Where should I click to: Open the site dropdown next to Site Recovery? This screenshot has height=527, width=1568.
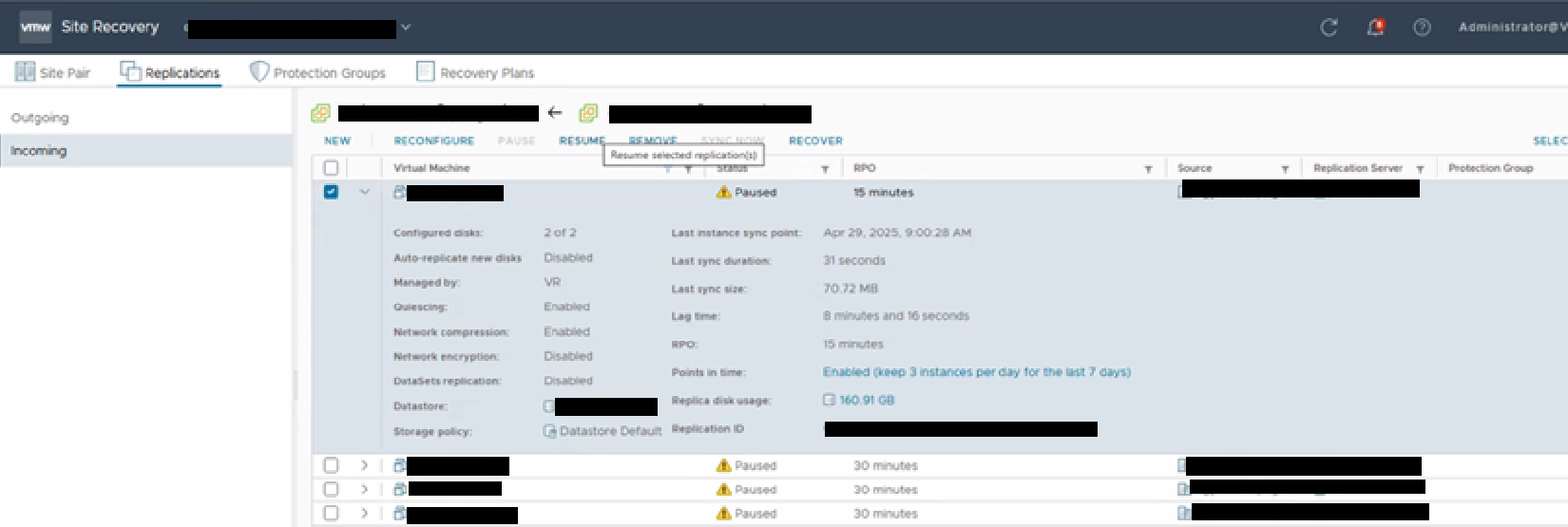(406, 28)
